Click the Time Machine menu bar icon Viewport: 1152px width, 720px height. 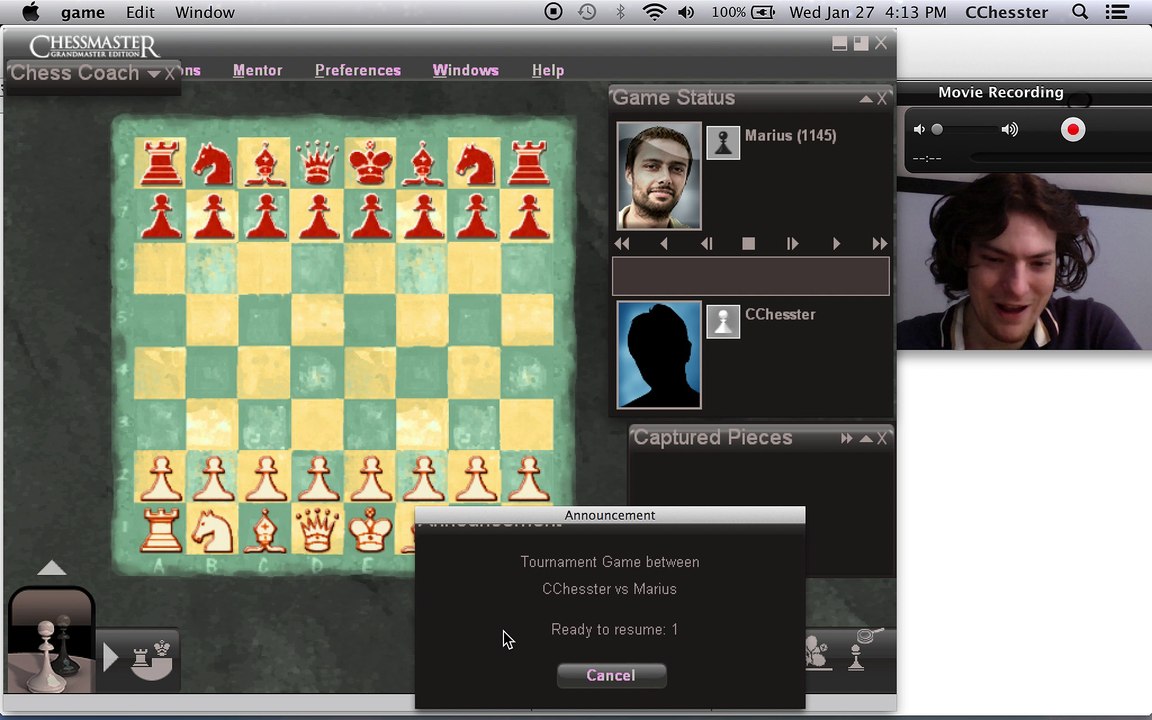[586, 12]
